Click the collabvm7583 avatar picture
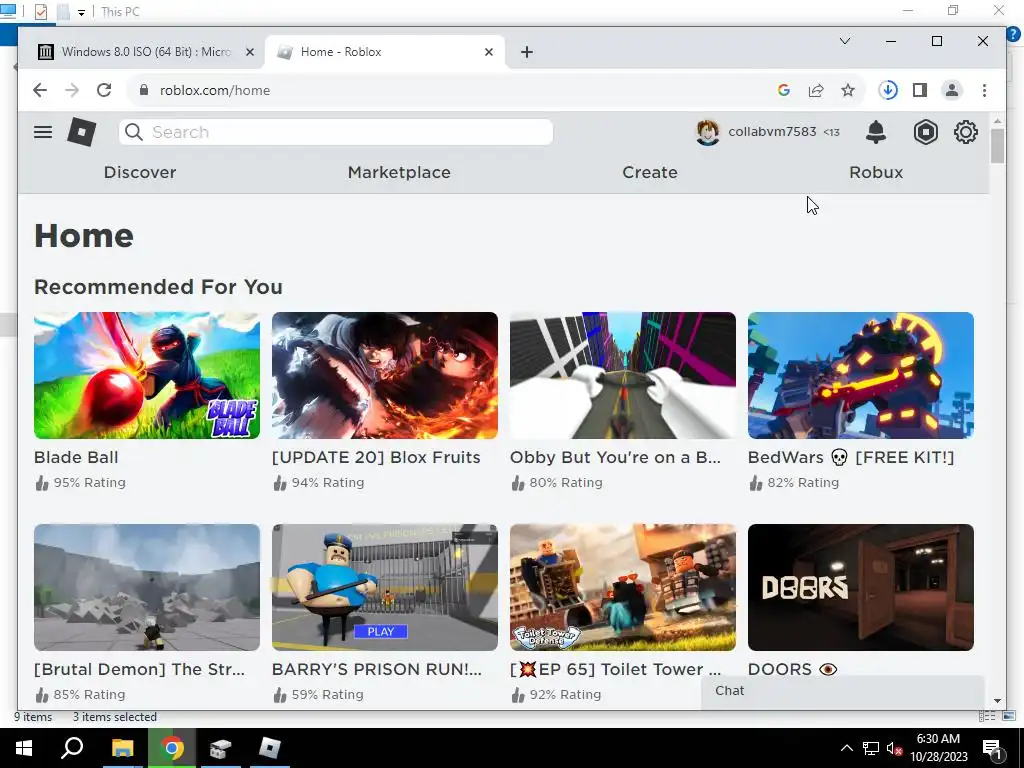The height and width of the screenshot is (768, 1024). pos(707,133)
